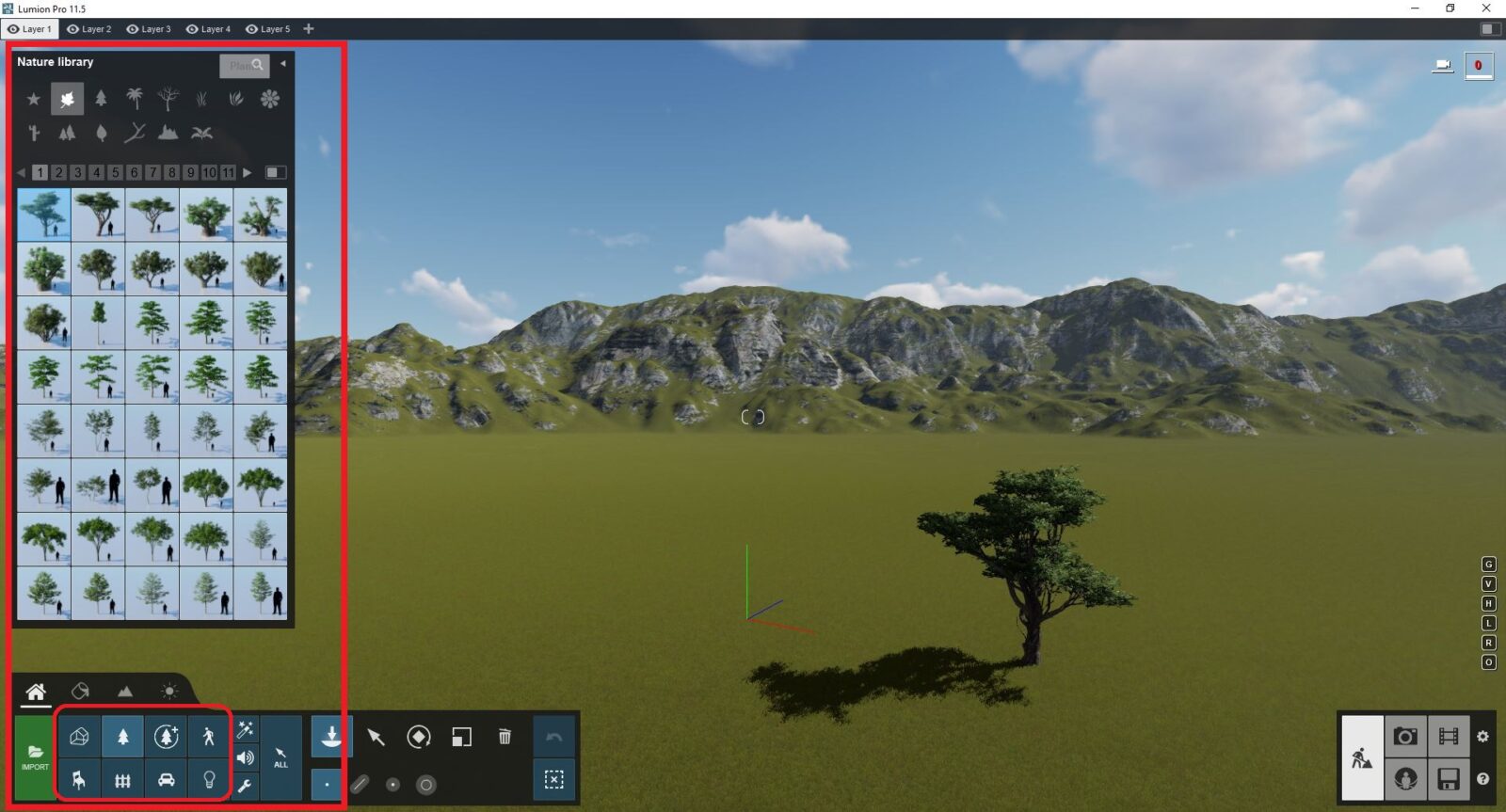Select the palm tree category icon
This screenshot has height=812, width=1506.
[x=135, y=99]
